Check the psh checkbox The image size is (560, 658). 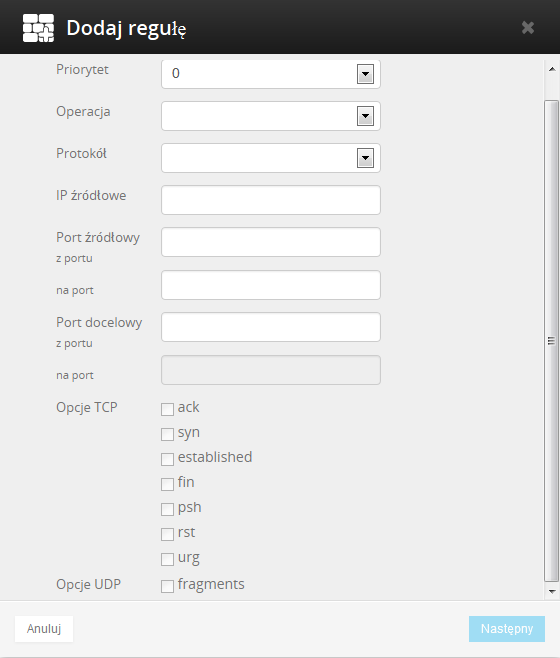[167, 509]
